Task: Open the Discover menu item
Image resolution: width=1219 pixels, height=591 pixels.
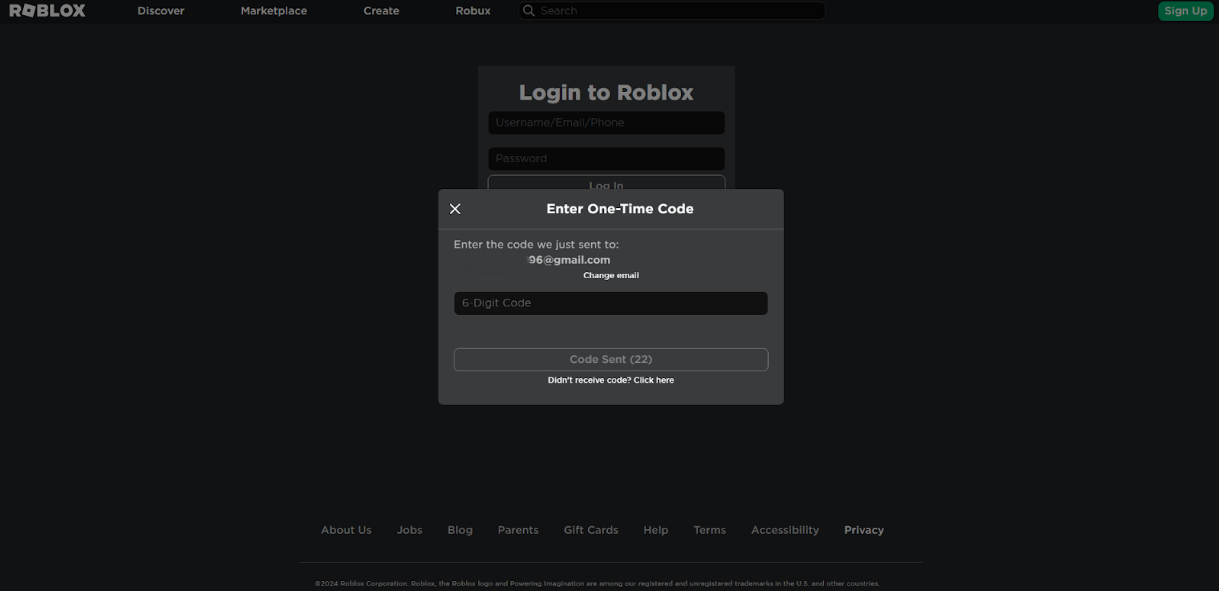Action: [161, 11]
